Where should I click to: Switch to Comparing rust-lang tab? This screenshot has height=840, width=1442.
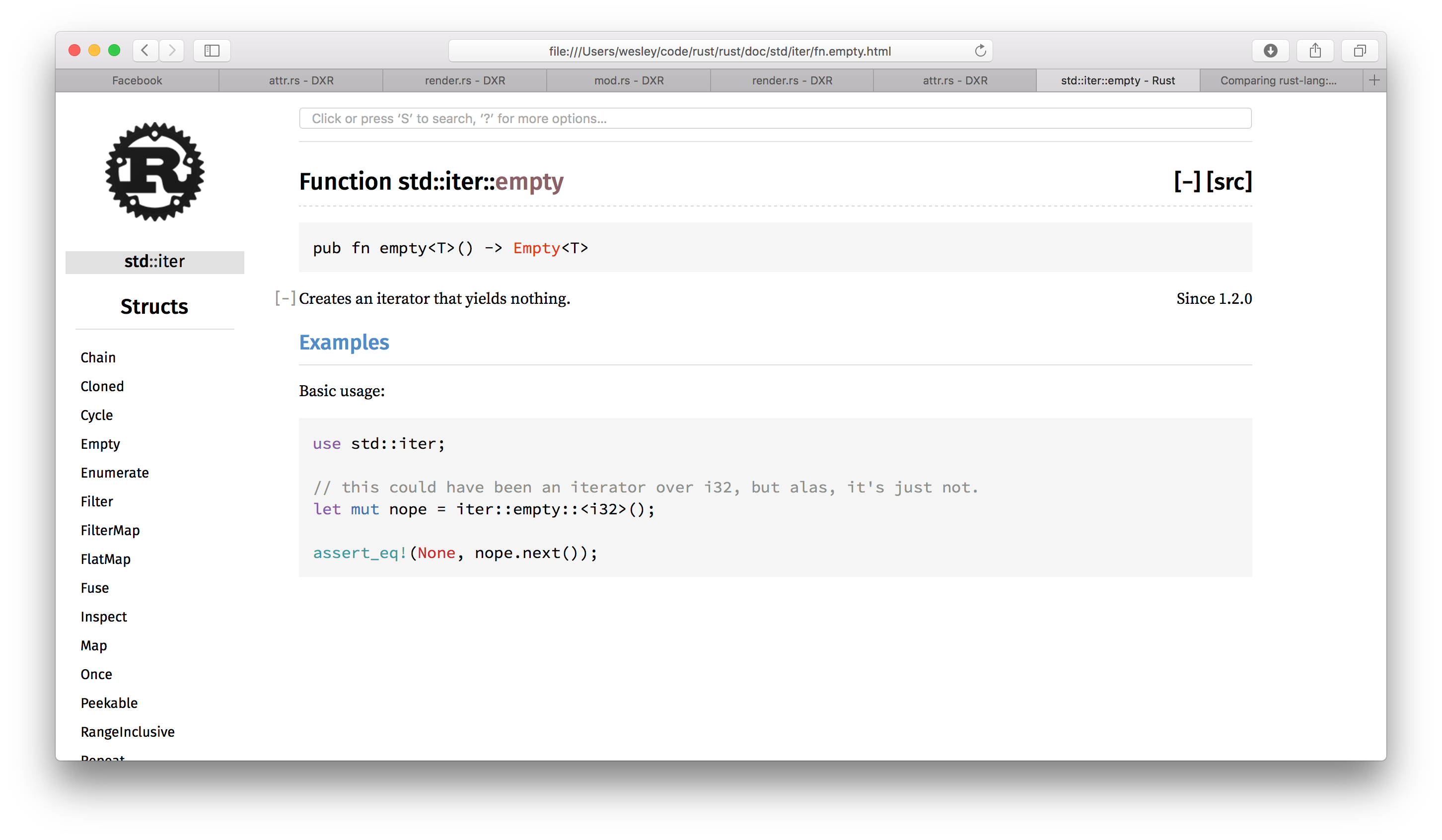pos(1278,81)
